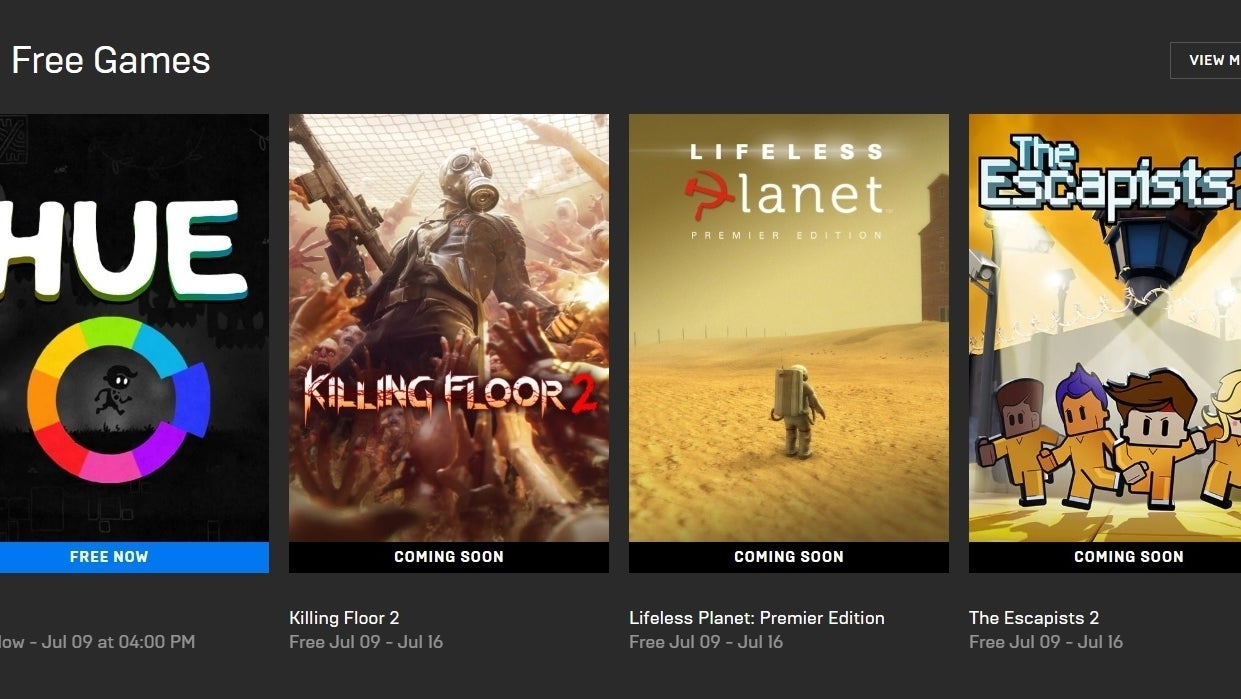
Task: Click Lifeless Planet free dates text
Action: point(706,642)
